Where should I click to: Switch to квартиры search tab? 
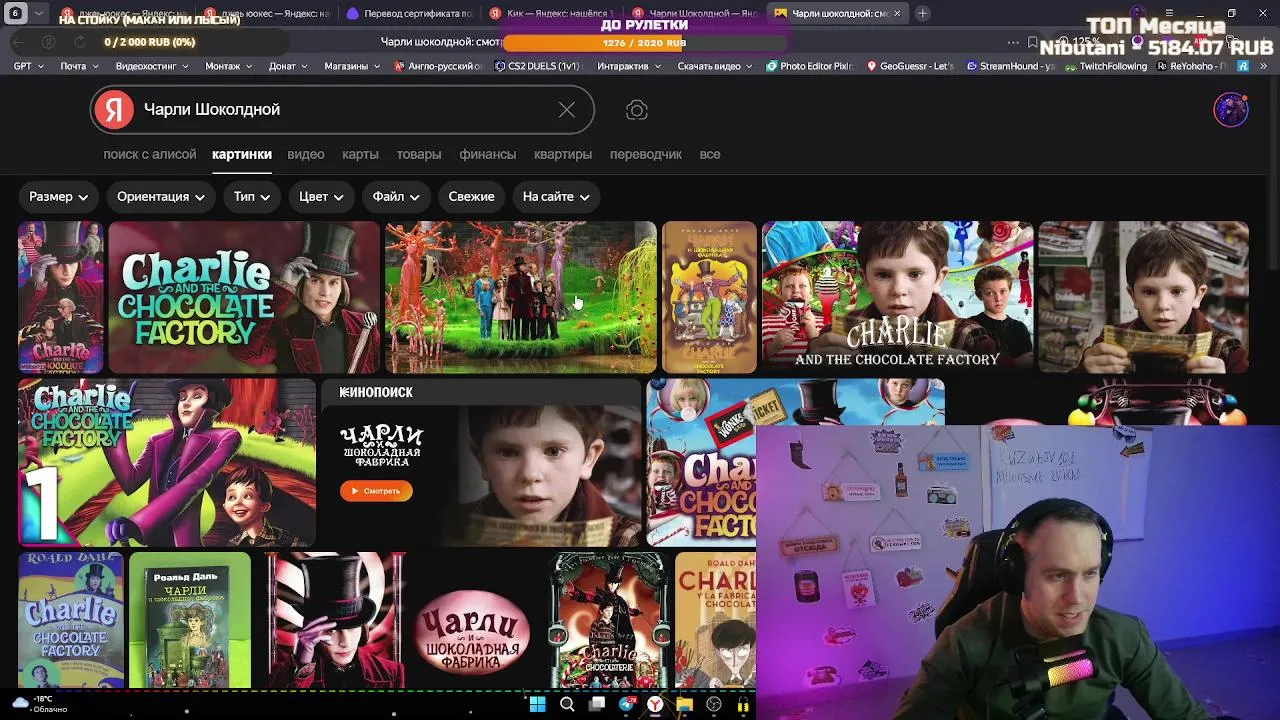pos(563,155)
